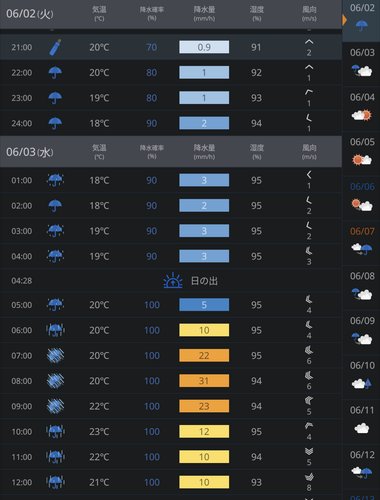This screenshot has height=500, width=380.
Task: Click the umbrella icon at 22:00
Action: (x=55, y=73)
